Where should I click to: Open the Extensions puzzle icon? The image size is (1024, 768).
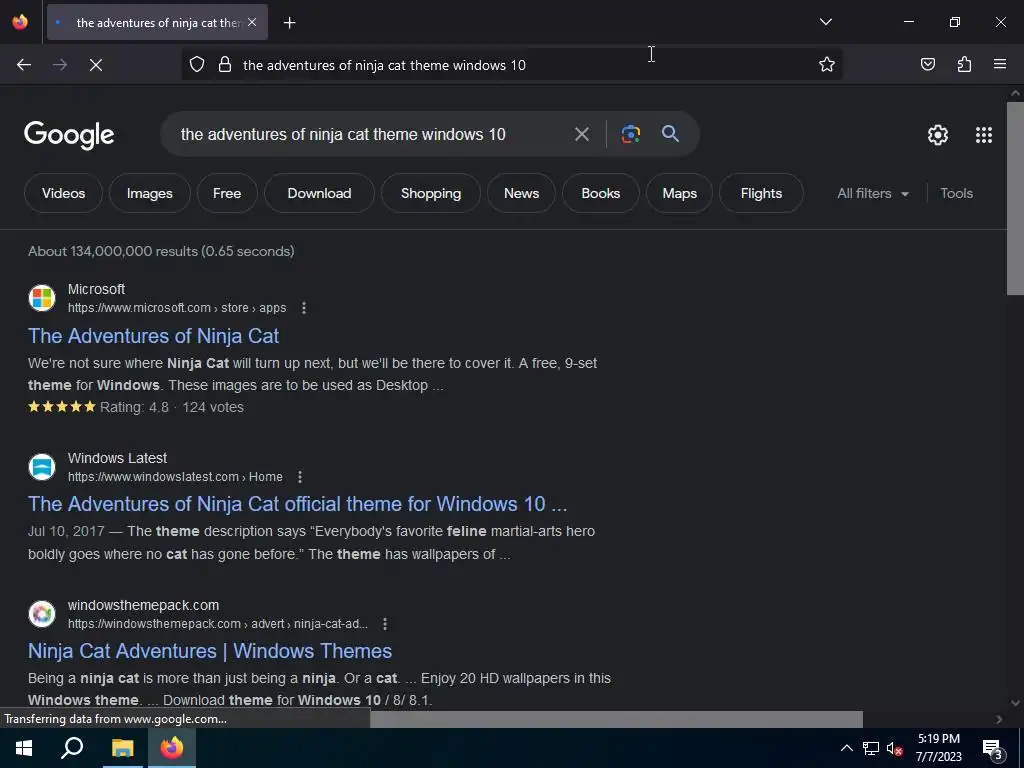pos(965,64)
